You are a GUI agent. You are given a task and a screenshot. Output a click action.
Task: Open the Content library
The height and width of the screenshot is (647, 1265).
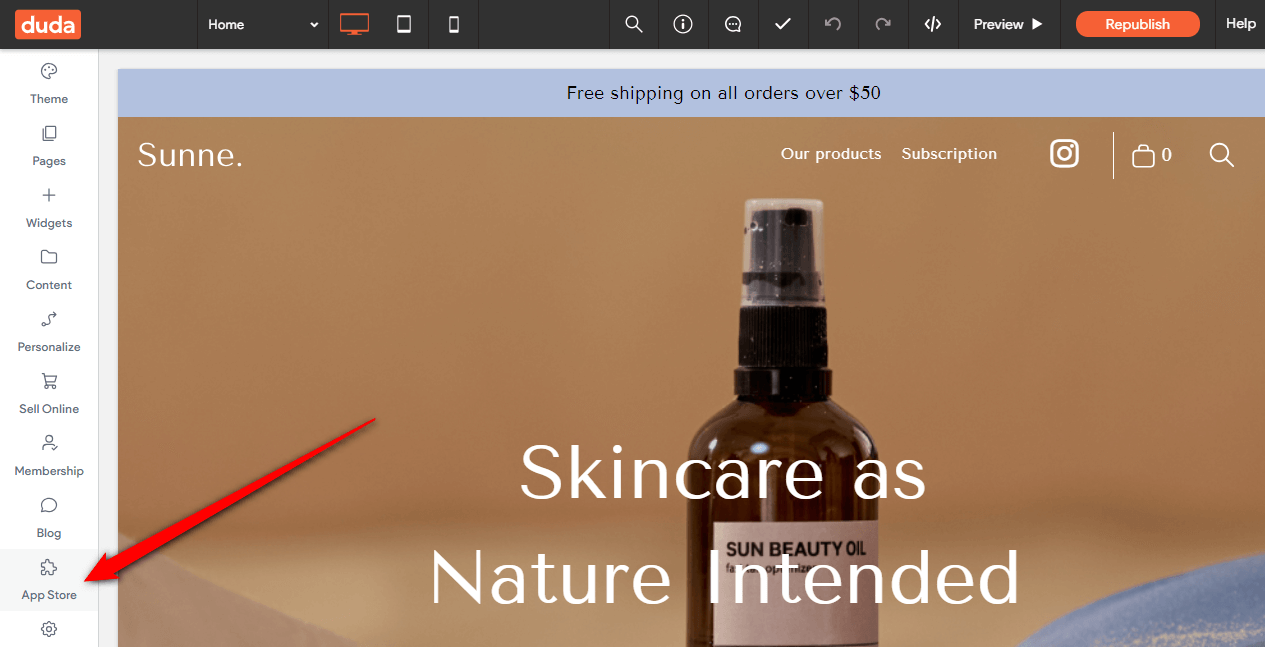pos(49,270)
